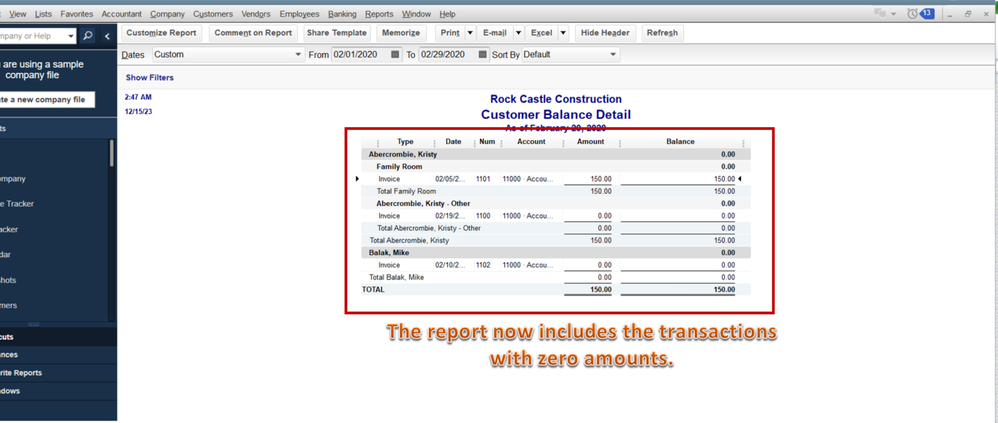Open the Help menu
This screenshot has width=998, height=423.
pos(447,14)
